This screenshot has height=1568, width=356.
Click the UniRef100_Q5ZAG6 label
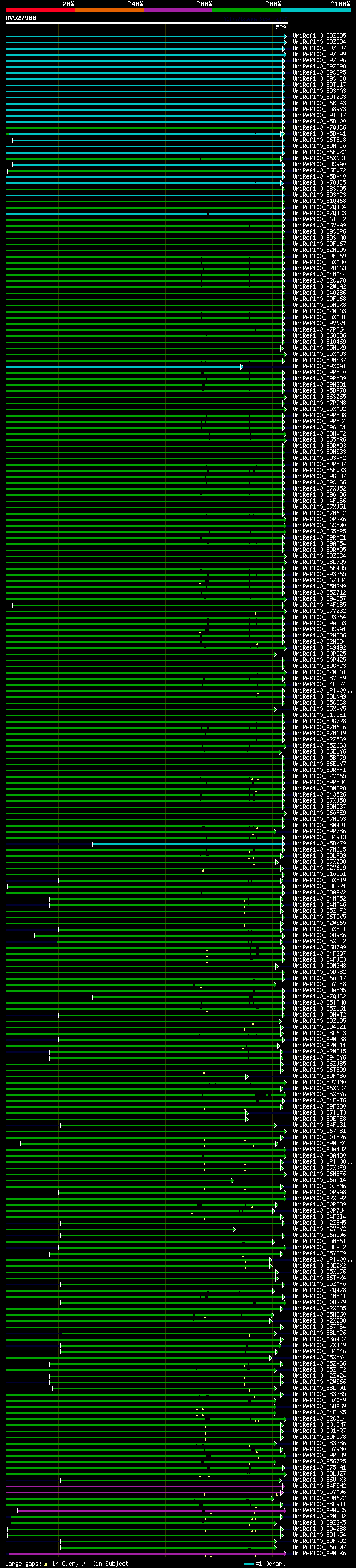pyautogui.click(x=319, y=1363)
